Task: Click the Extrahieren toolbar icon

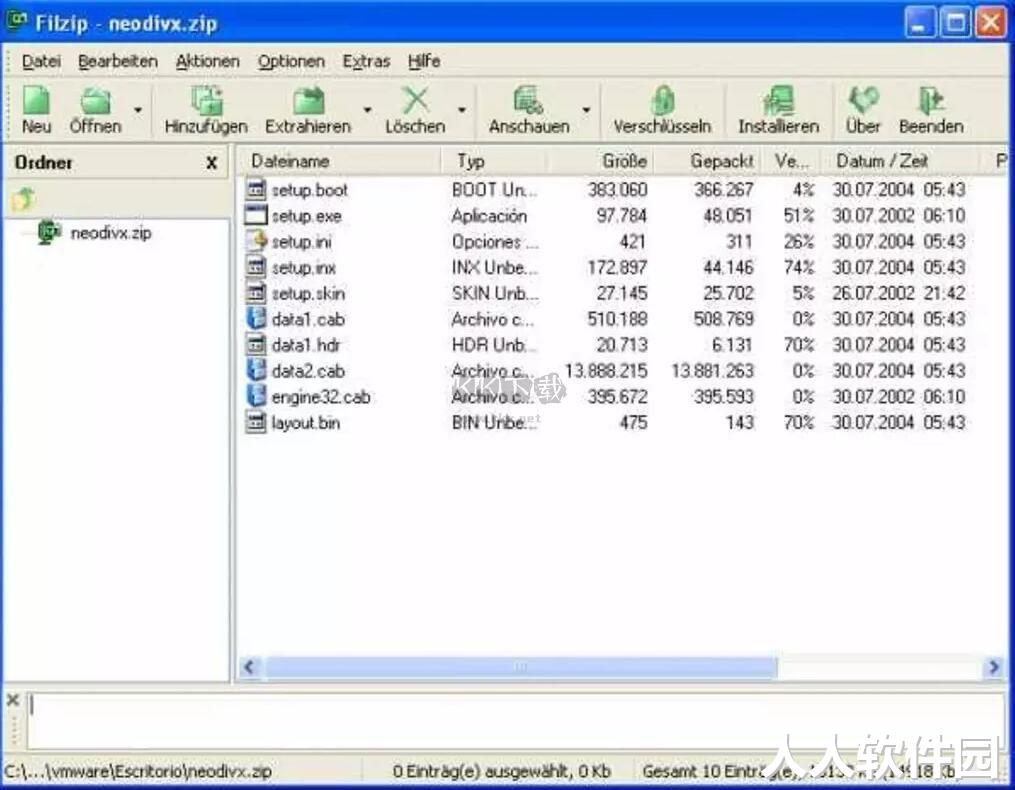Action: pos(309,101)
